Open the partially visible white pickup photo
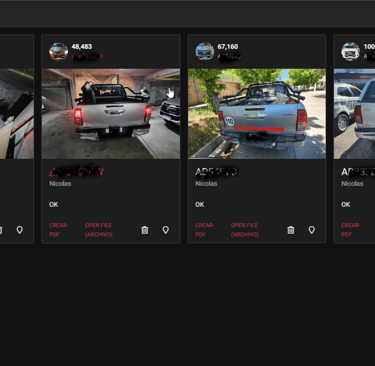Viewport: 375px width, 366px height. coord(354,114)
